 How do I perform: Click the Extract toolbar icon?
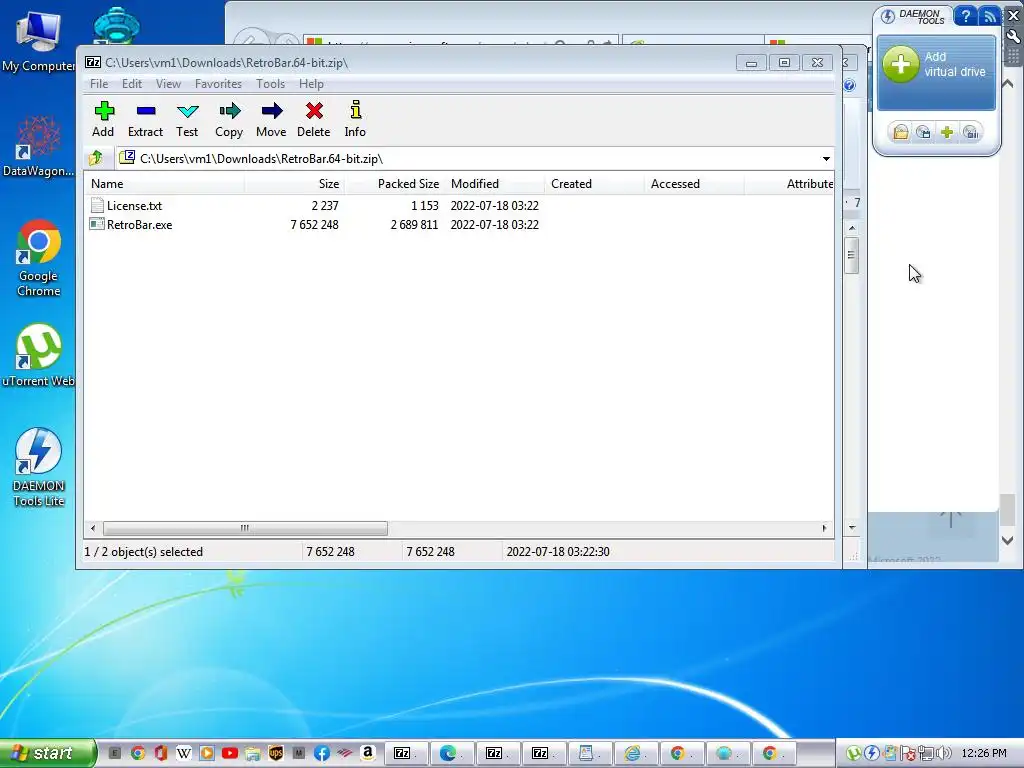145,119
